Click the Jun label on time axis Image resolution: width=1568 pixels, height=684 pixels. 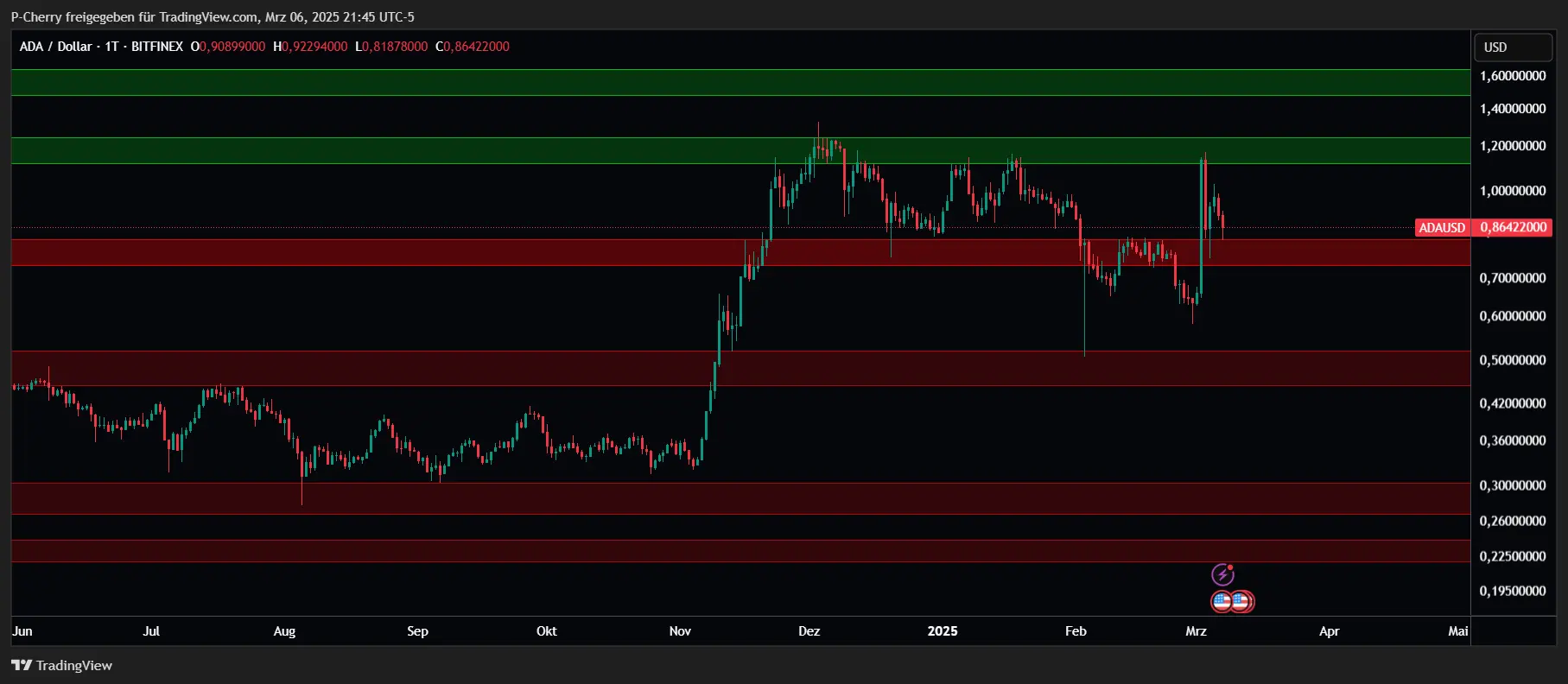point(22,631)
